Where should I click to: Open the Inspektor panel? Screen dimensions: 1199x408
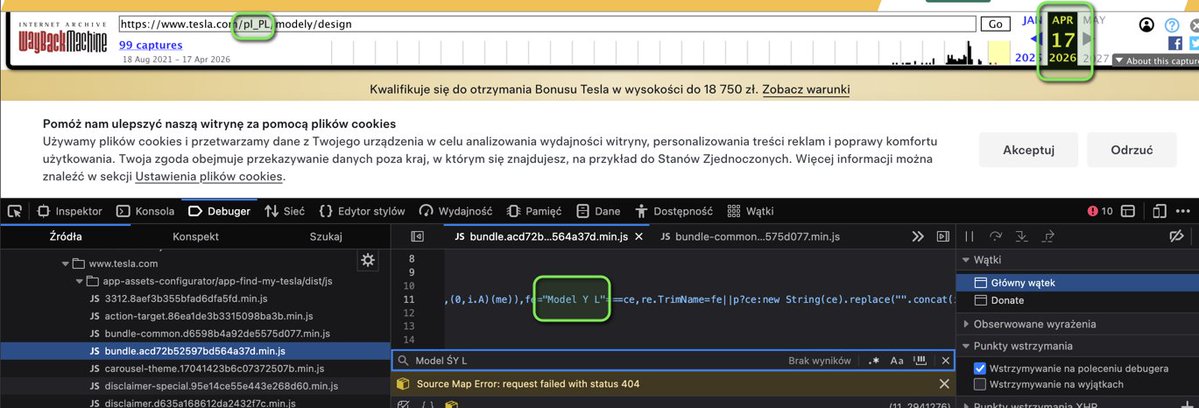(x=70, y=211)
